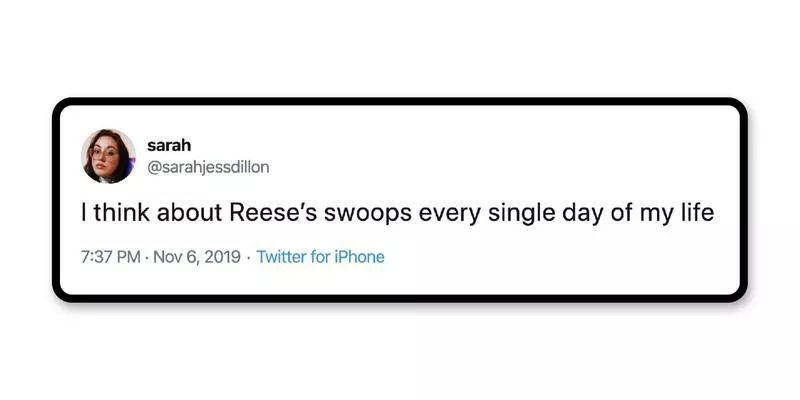Image resolution: width=800 pixels, height=400 pixels.
Task: Open the "Twitter for iPhone" source link
Action: (320, 257)
